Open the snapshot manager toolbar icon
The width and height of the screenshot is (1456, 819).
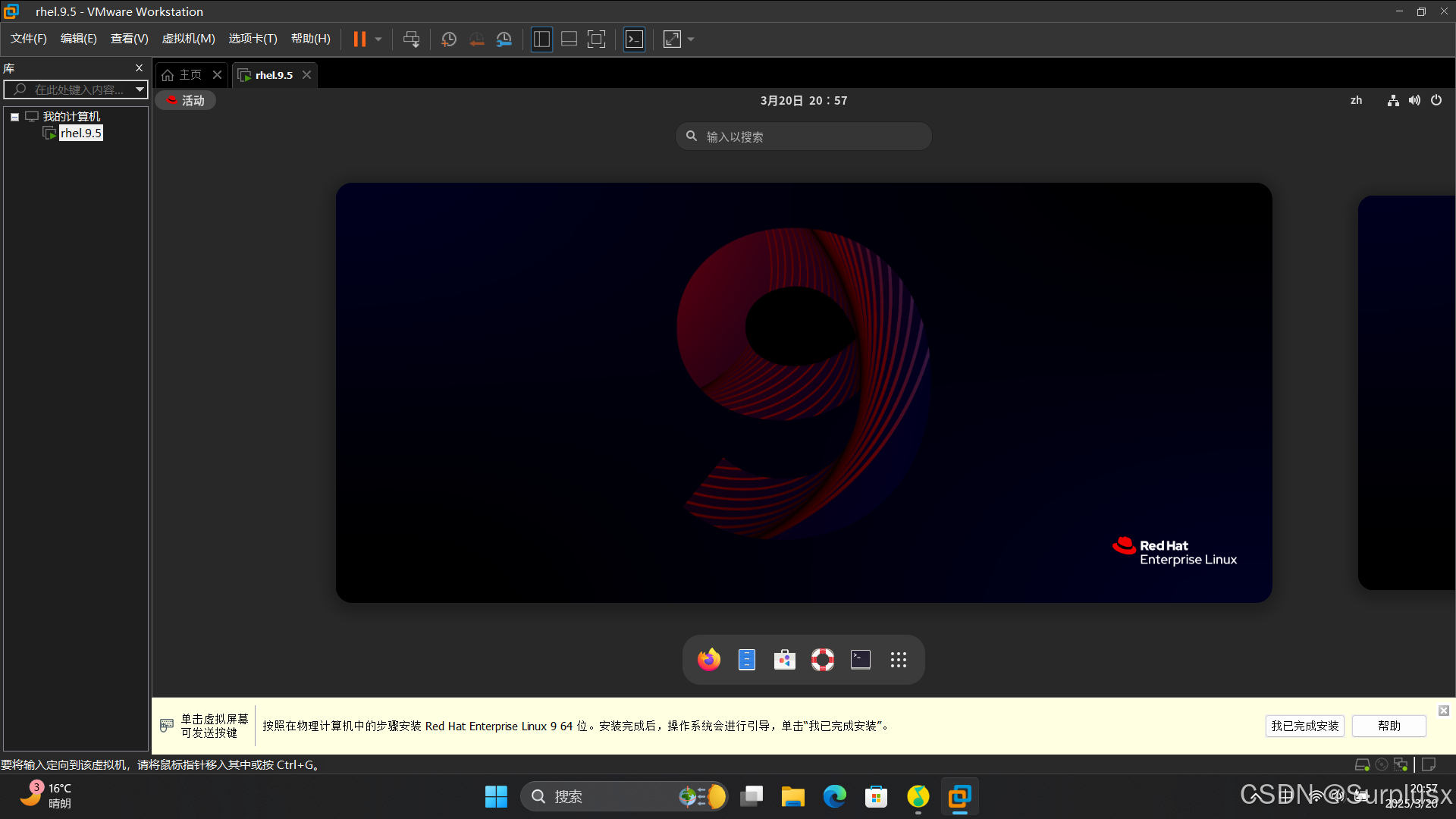[504, 39]
